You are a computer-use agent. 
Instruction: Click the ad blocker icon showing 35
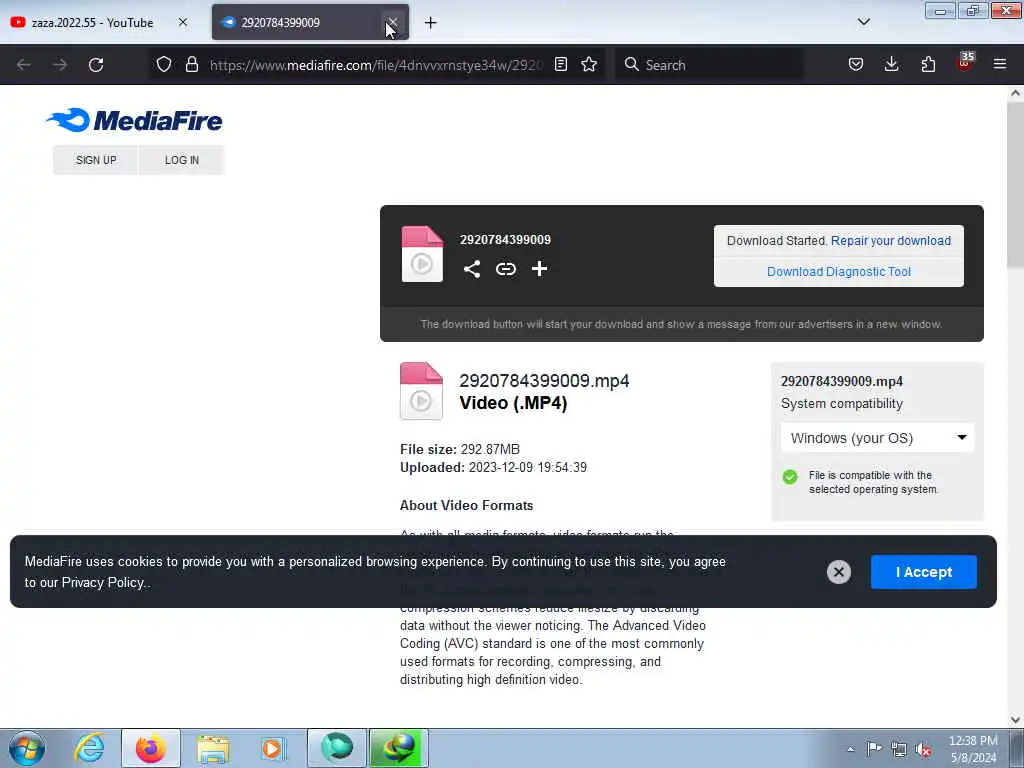click(x=965, y=63)
